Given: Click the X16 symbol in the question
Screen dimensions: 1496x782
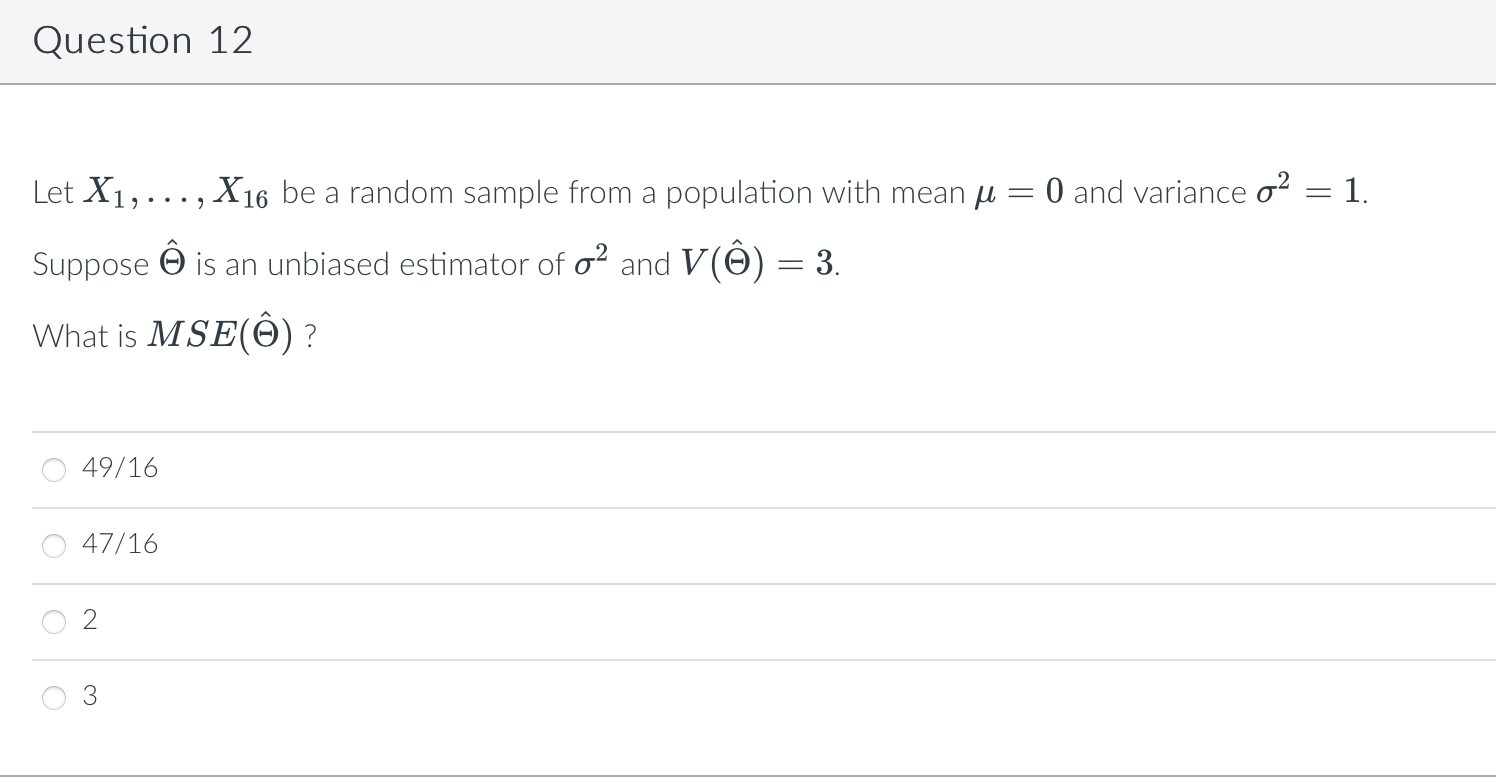Looking at the screenshot, I should 244,192.
